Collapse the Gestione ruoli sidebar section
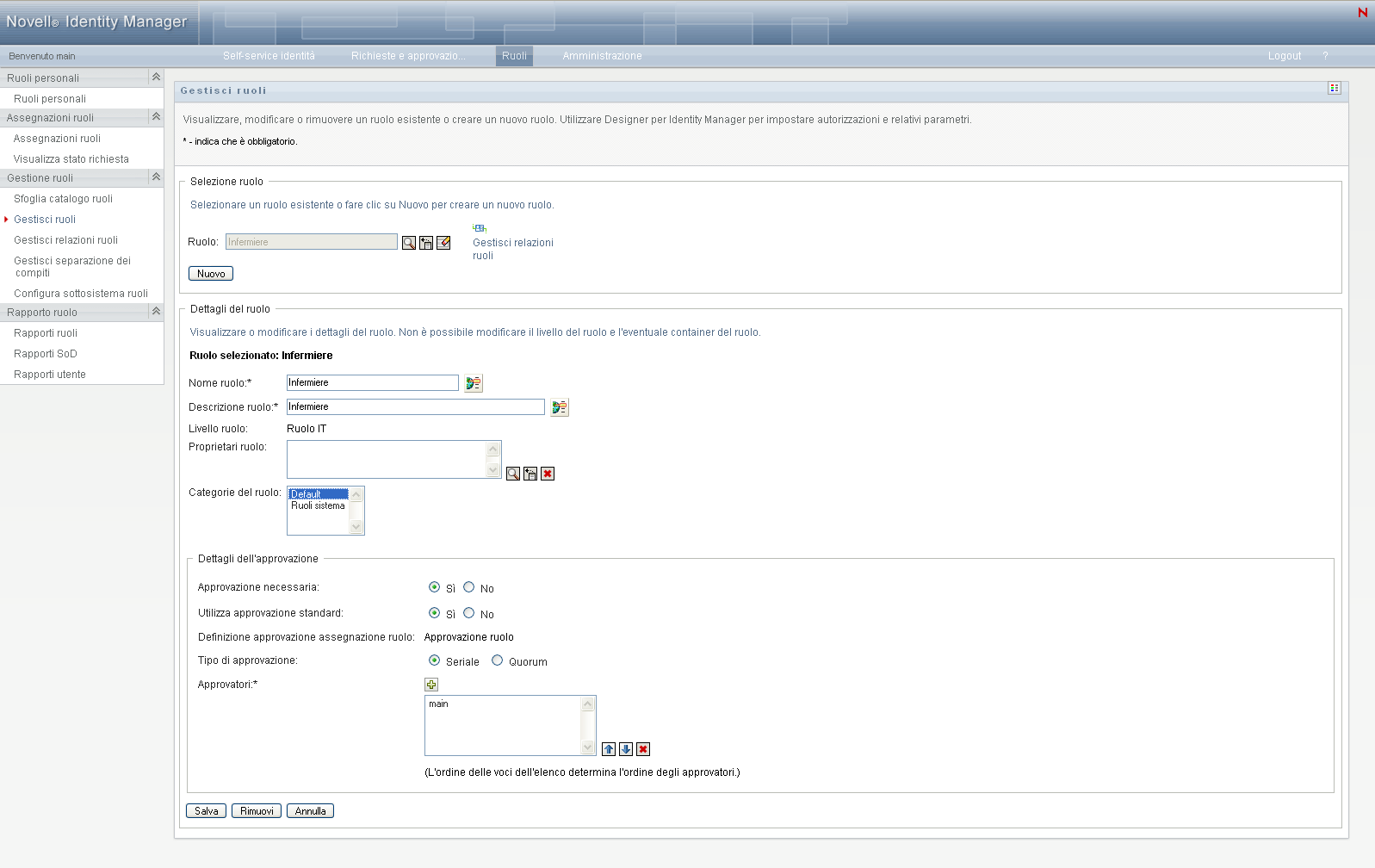 click(x=156, y=177)
